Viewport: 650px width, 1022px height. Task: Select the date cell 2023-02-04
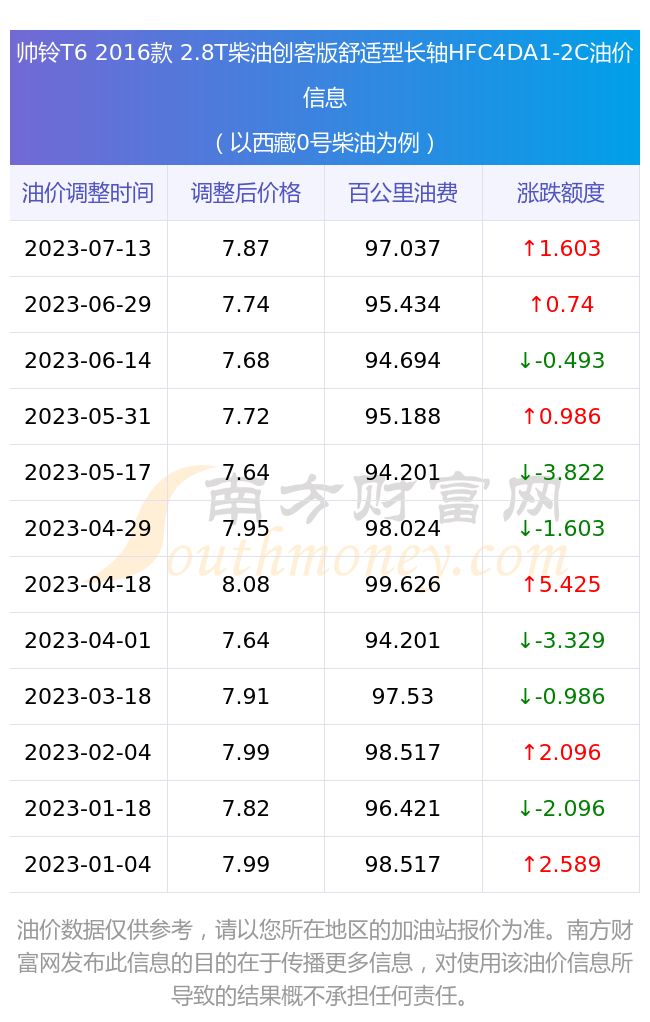tap(88, 753)
